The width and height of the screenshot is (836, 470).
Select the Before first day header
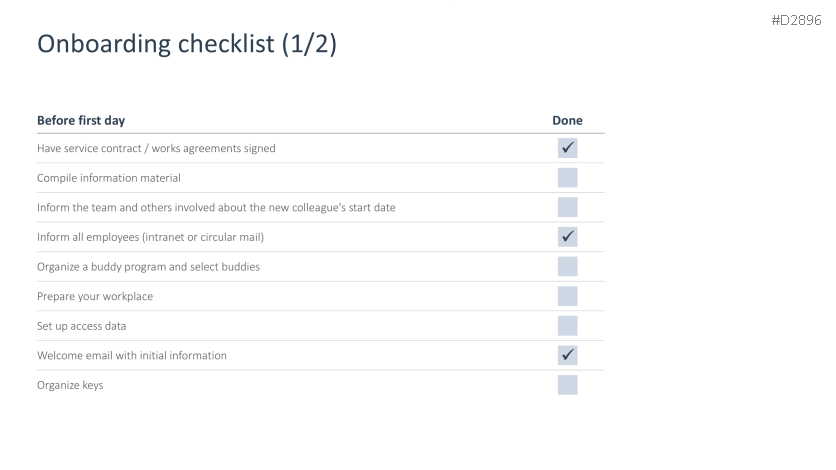pos(81,121)
